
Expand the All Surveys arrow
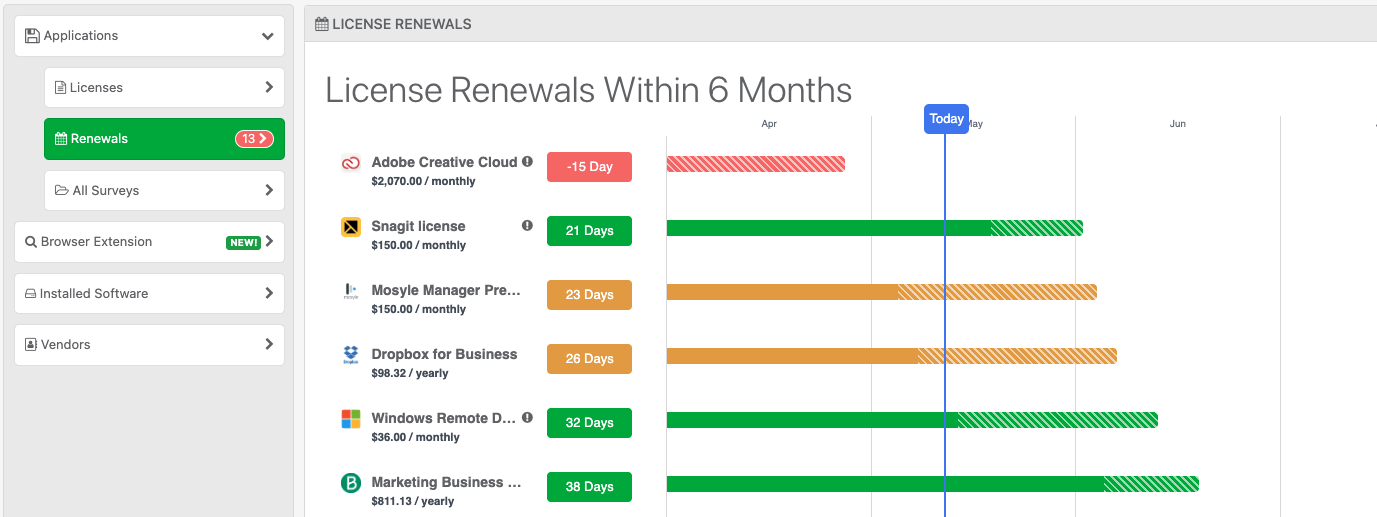tap(269, 190)
